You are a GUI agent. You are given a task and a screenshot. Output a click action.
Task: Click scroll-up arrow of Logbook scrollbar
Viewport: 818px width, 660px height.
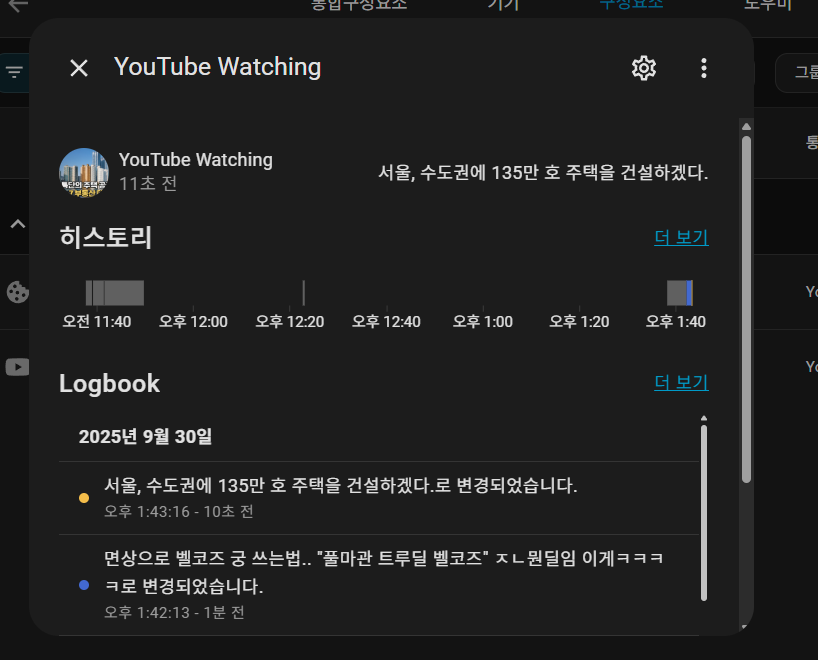(x=704, y=418)
